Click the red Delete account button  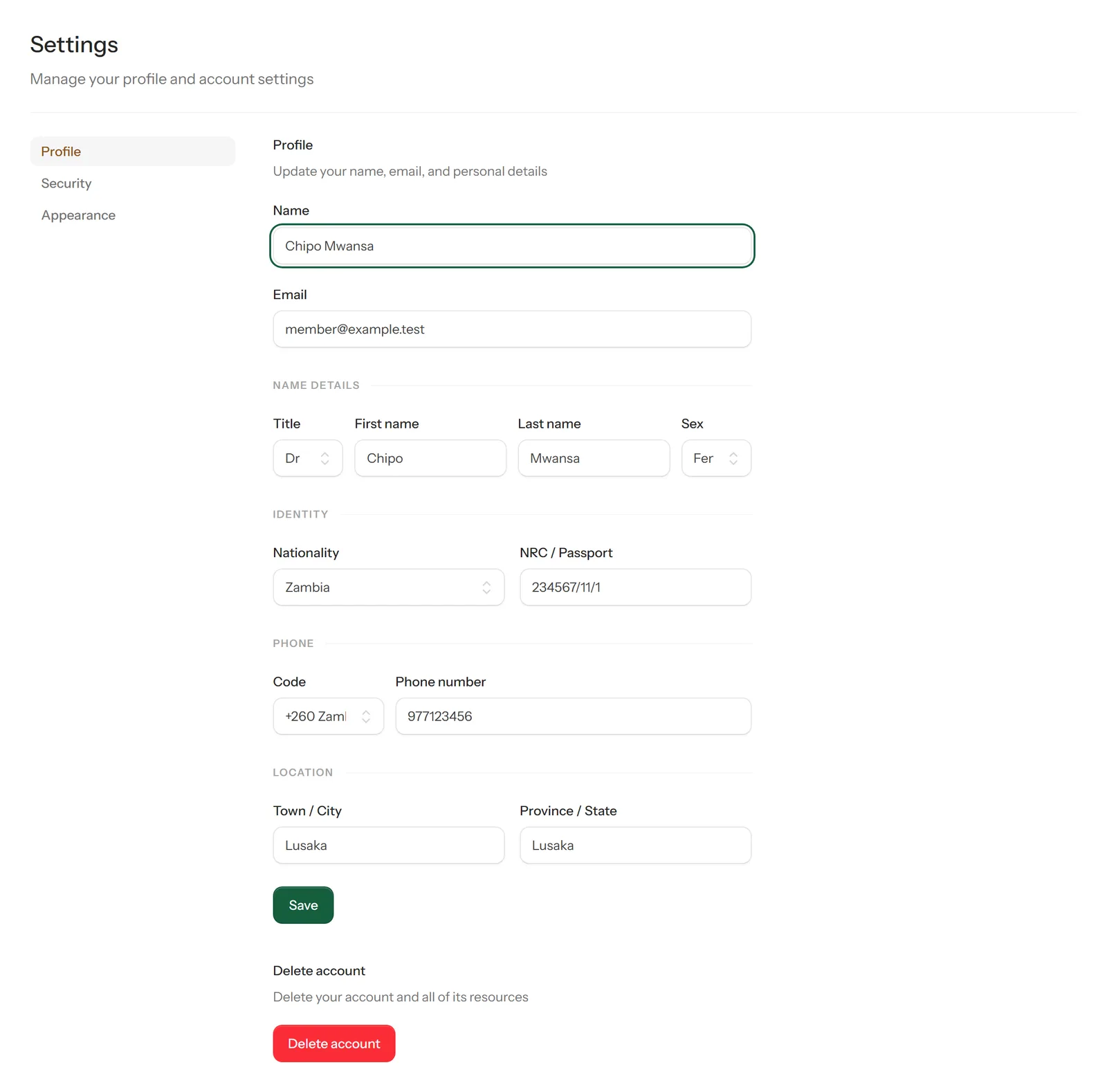point(334,1044)
